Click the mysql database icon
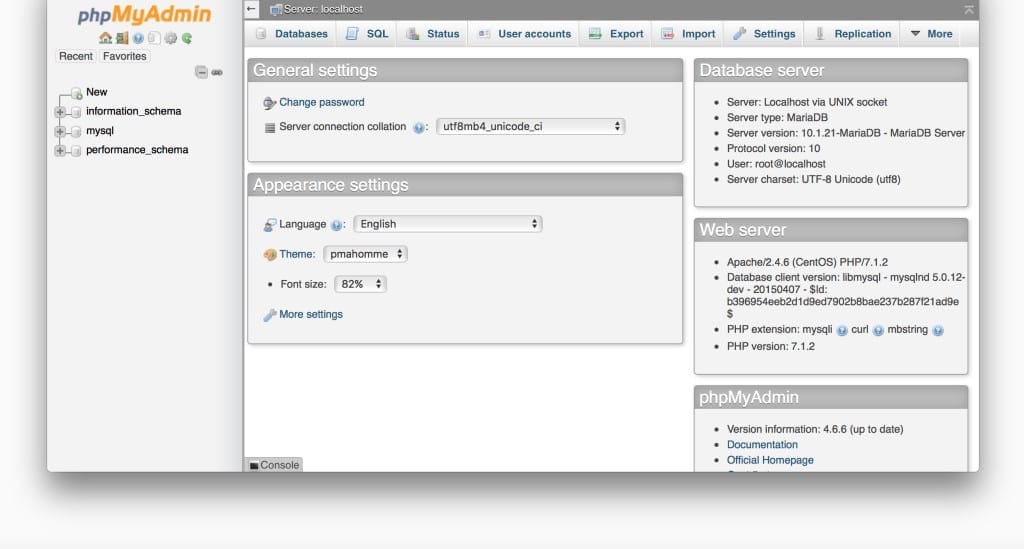This screenshot has height=549, width=1024. click(76, 131)
